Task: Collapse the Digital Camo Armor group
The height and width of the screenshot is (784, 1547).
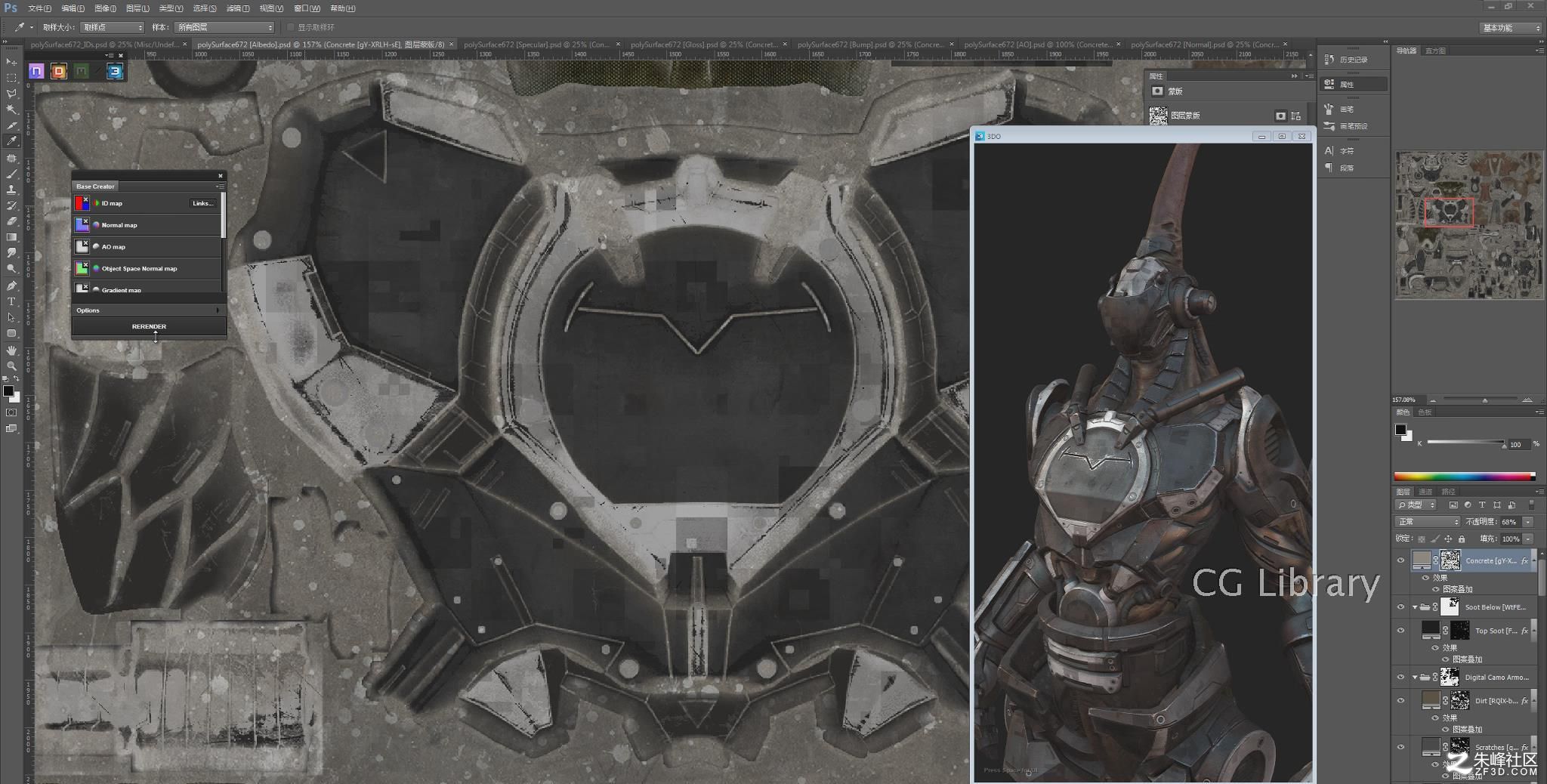Action: pos(1415,678)
